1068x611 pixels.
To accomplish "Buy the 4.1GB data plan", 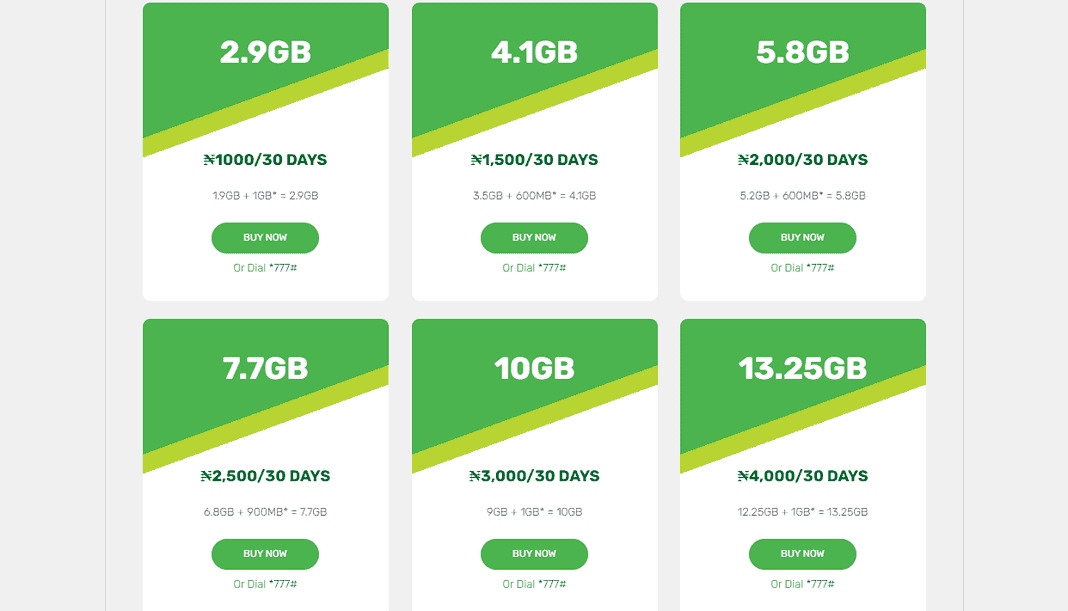I will 533,237.
